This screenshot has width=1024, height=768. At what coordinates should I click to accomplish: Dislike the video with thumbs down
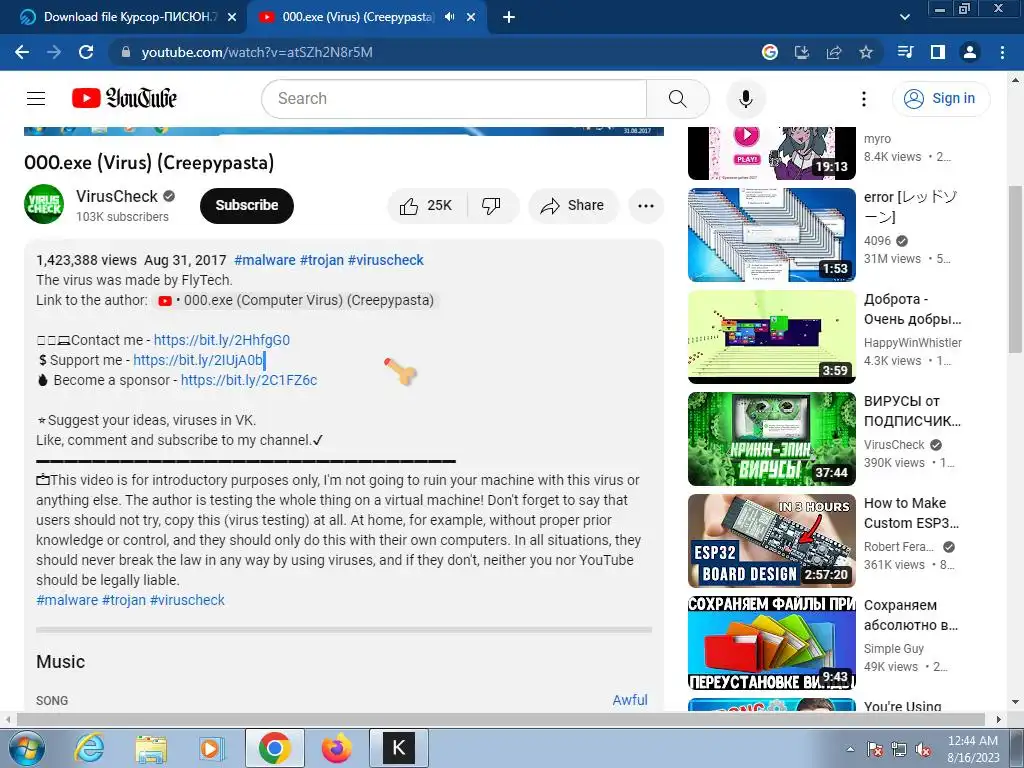492,206
